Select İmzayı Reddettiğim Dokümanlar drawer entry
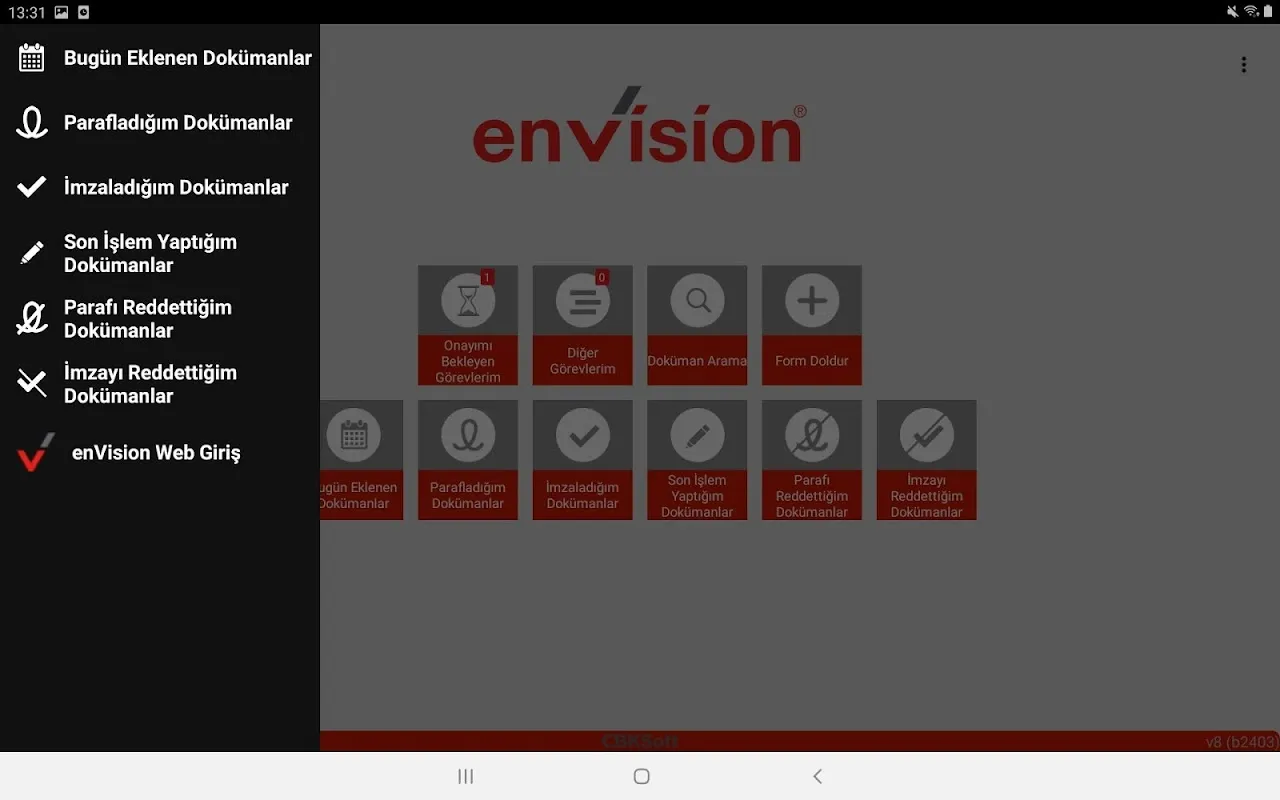Viewport: 1280px width, 800px height. click(160, 384)
